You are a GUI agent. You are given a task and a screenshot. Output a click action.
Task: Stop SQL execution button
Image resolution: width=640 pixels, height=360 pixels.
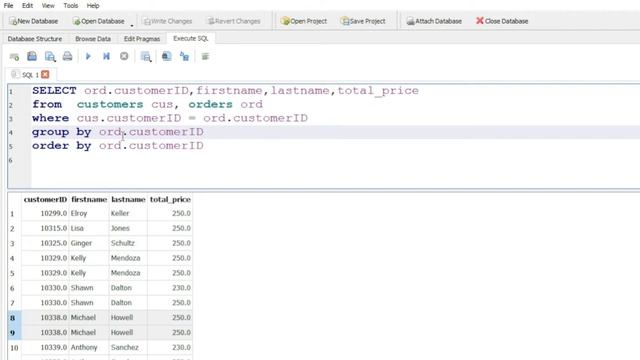[x=124, y=56]
